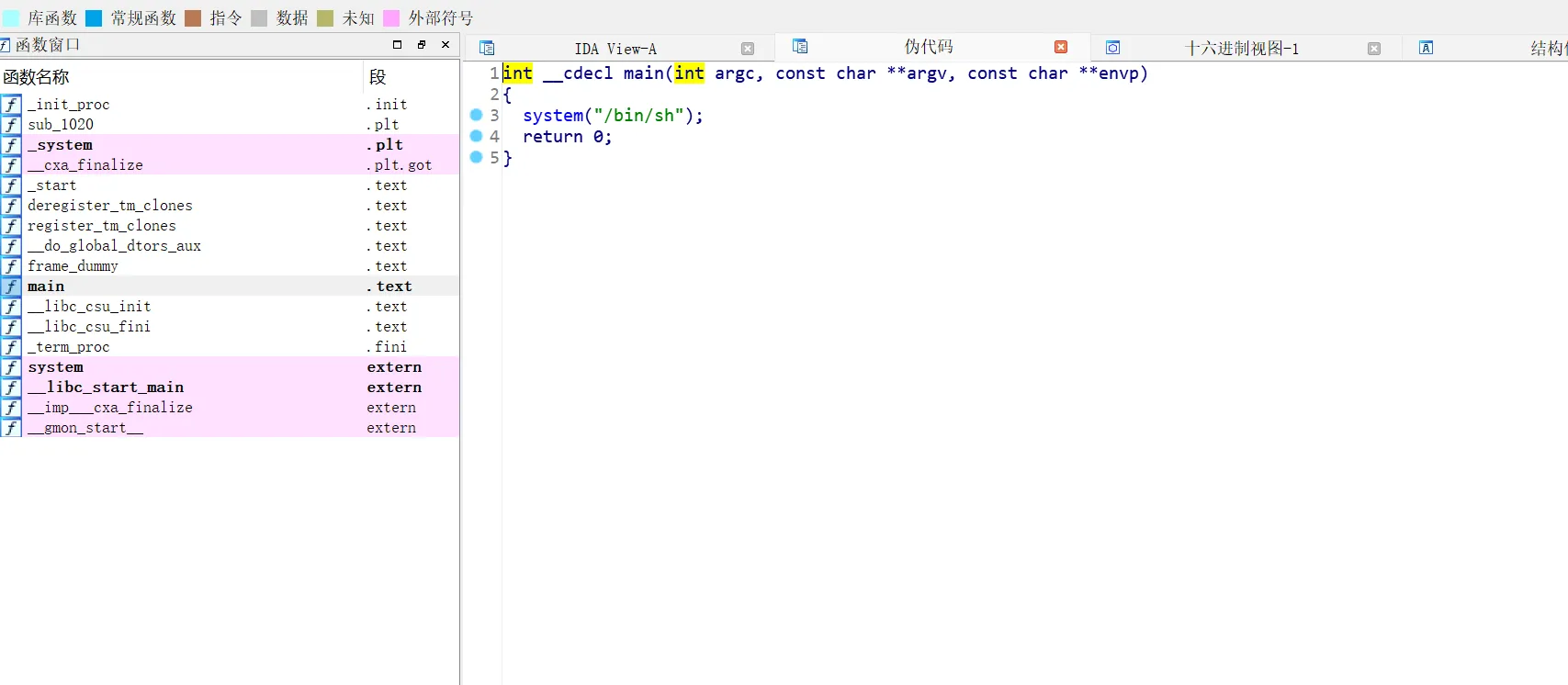Select __do_global_dtors_aux function
Screen dimensions: 1568x685
tap(230, 246)
